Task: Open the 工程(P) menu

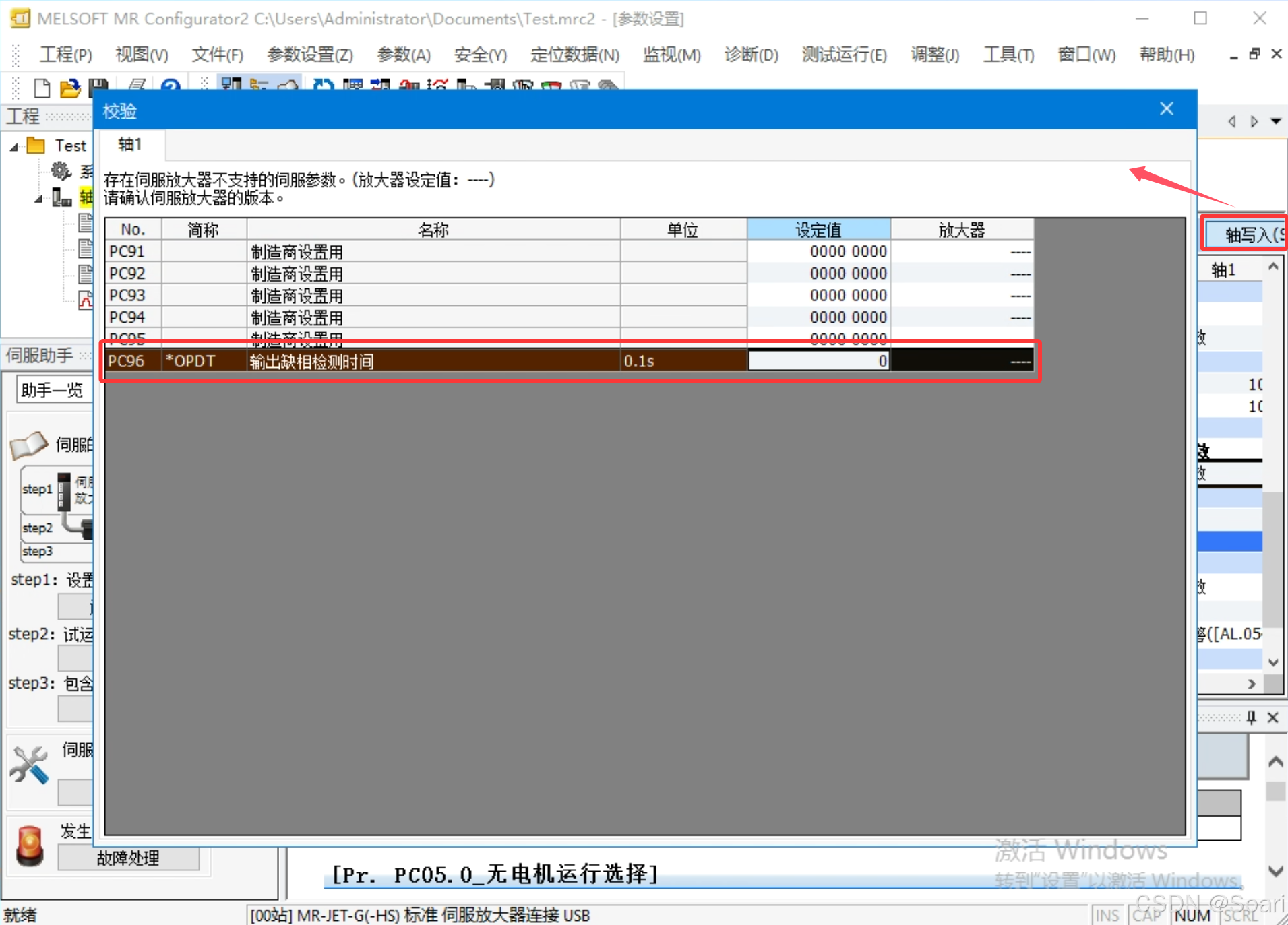Action: (65, 55)
